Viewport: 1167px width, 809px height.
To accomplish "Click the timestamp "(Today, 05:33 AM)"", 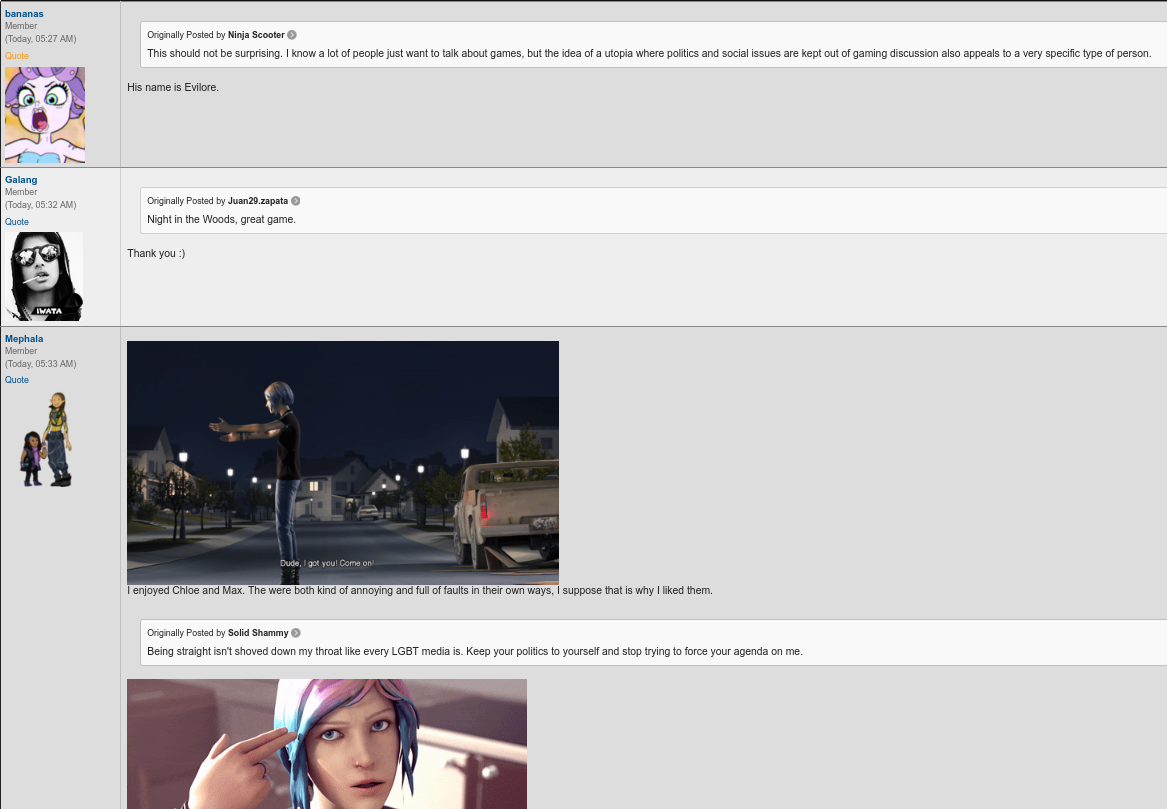I will 40,364.
